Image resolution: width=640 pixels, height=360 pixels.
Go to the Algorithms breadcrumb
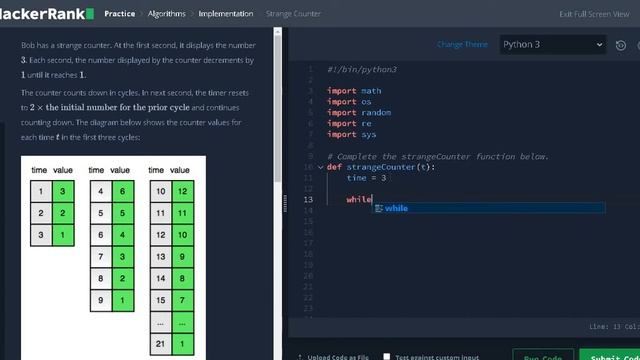tap(167, 14)
